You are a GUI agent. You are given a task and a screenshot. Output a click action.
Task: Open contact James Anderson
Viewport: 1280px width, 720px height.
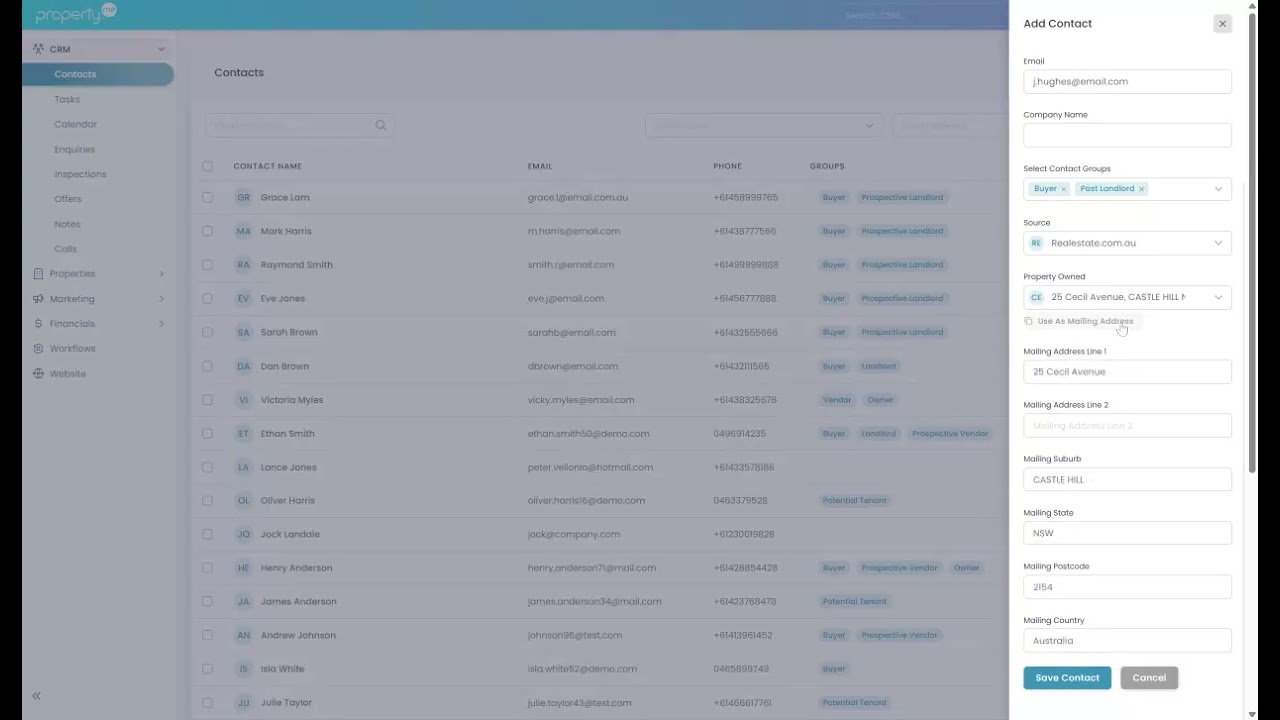298,602
